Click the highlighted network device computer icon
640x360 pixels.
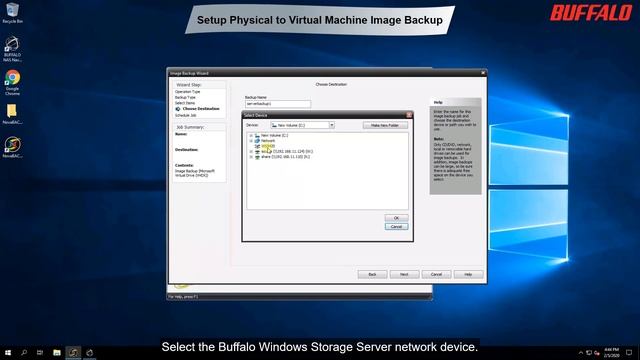point(257,146)
